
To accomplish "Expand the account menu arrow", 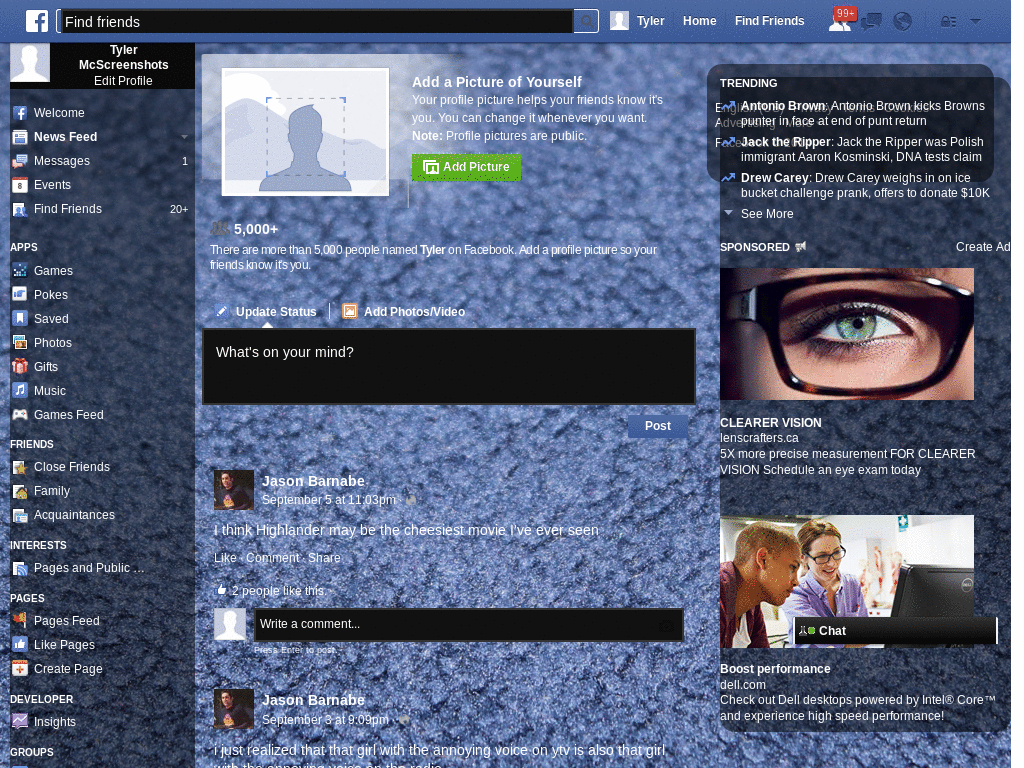I will [x=976, y=21].
